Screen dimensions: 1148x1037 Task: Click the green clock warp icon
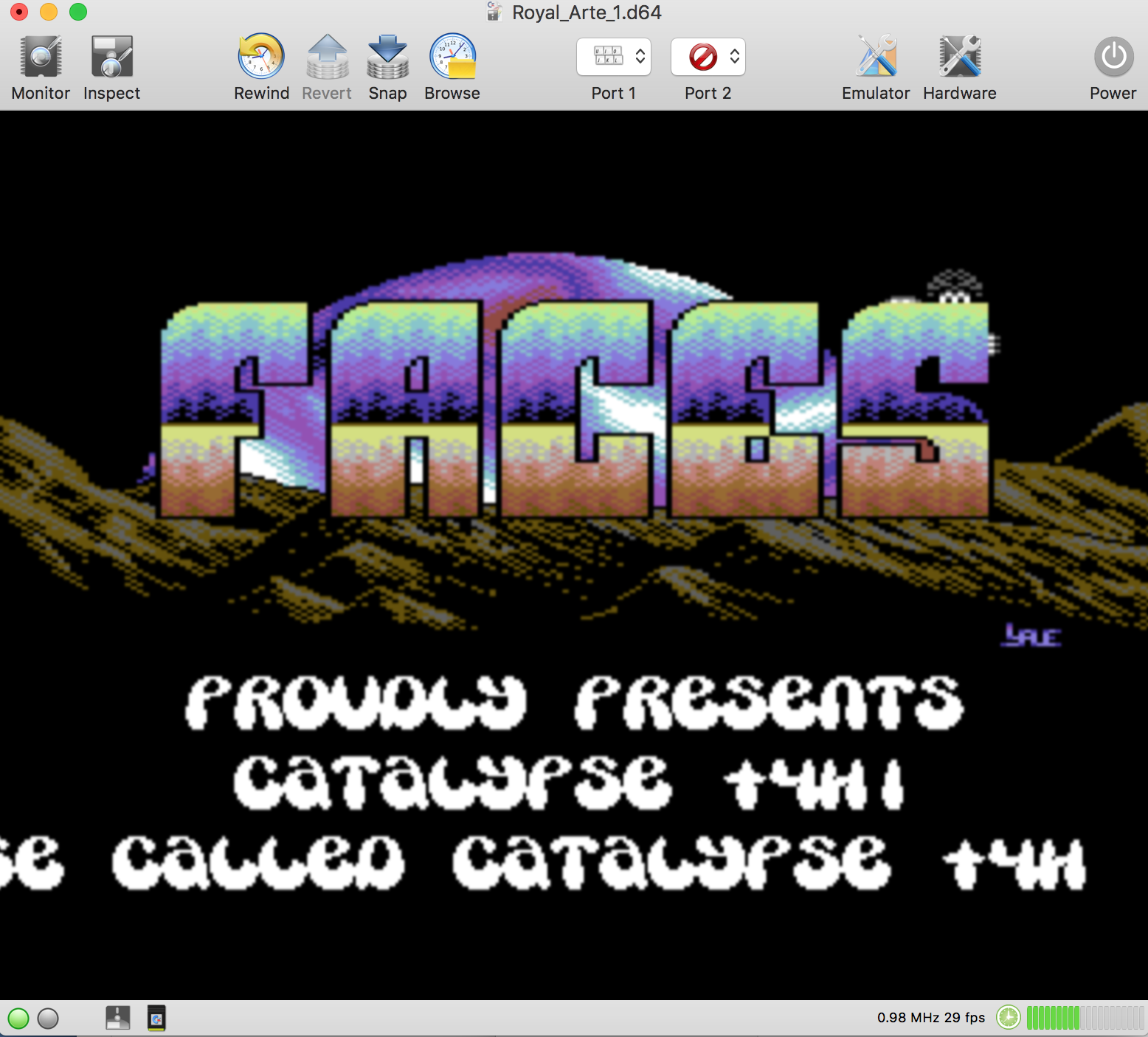tap(1008, 1018)
